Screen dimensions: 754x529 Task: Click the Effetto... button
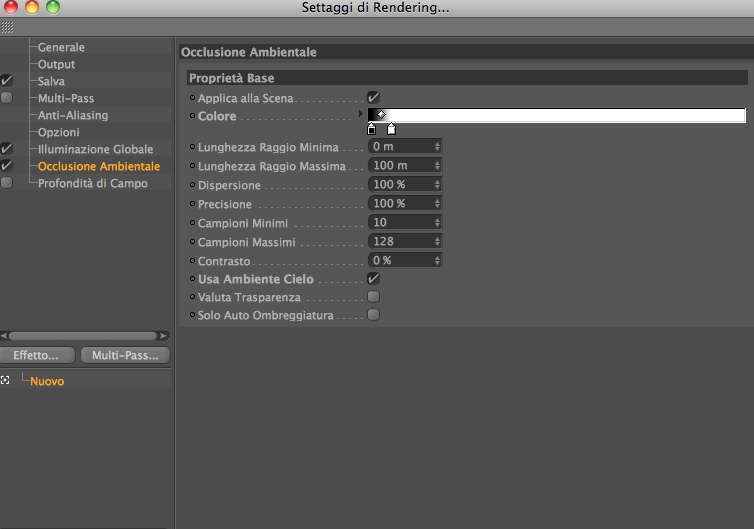[37, 355]
